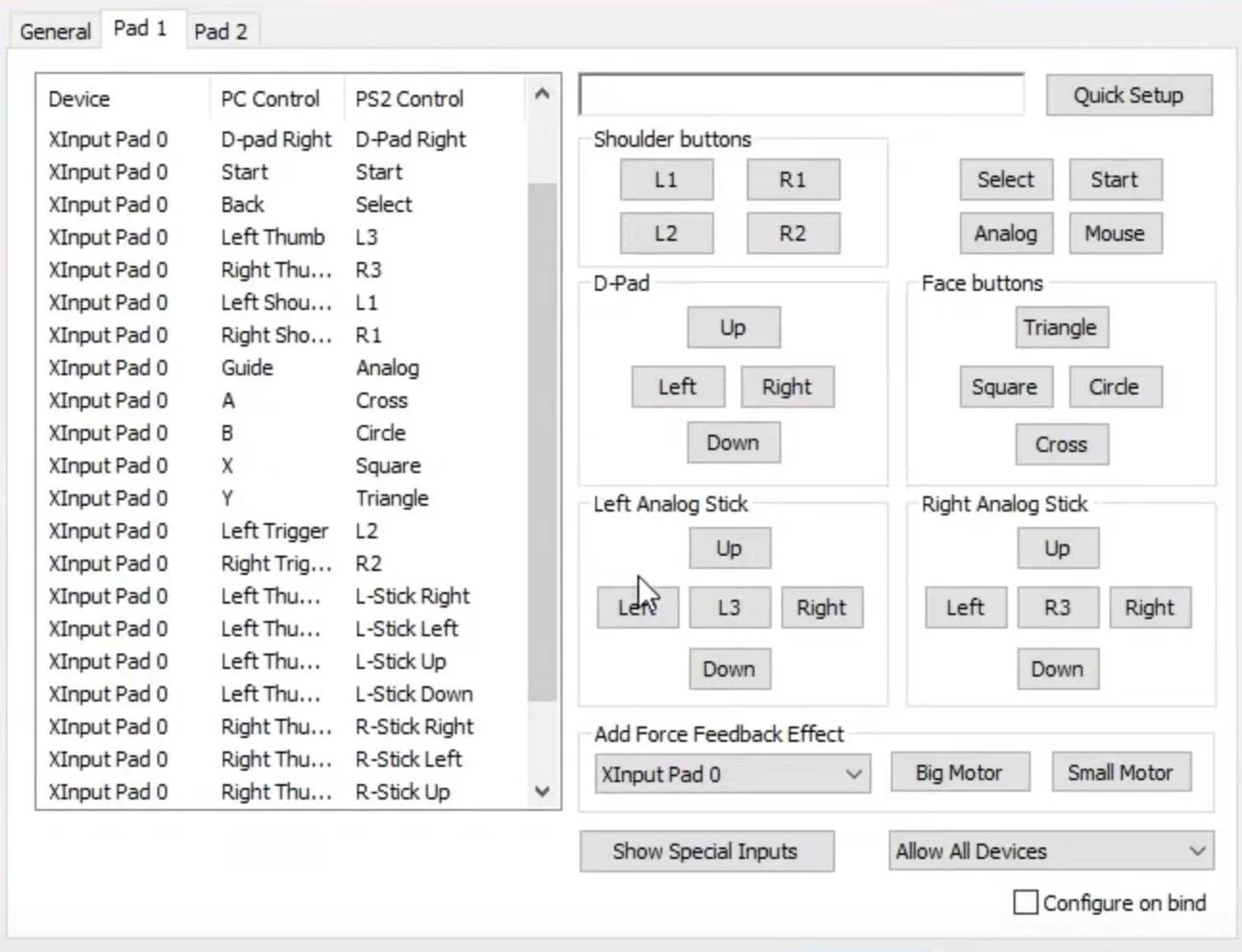
Task: Select the L-Stick Down binding row
Action: [282, 694]
